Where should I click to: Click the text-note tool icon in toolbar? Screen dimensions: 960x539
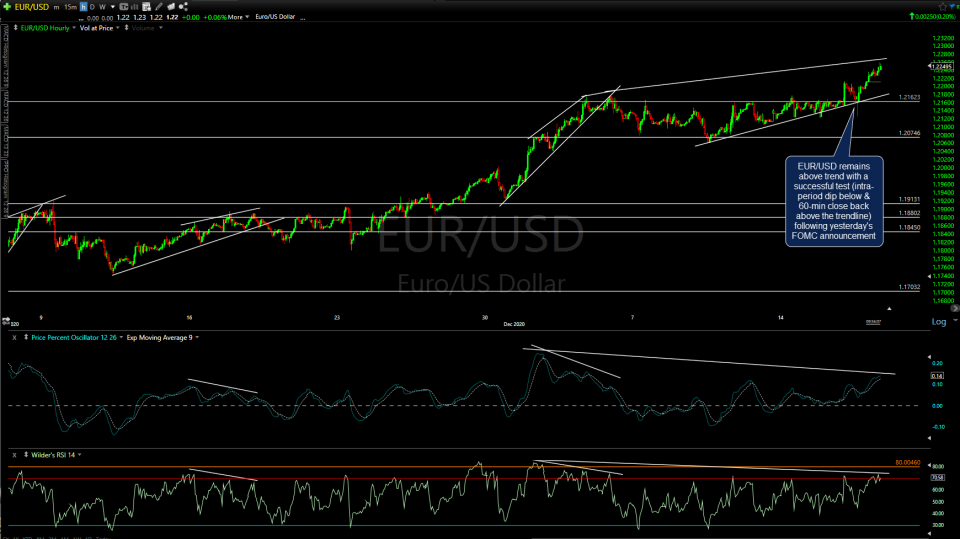click(x=124, y=7)
